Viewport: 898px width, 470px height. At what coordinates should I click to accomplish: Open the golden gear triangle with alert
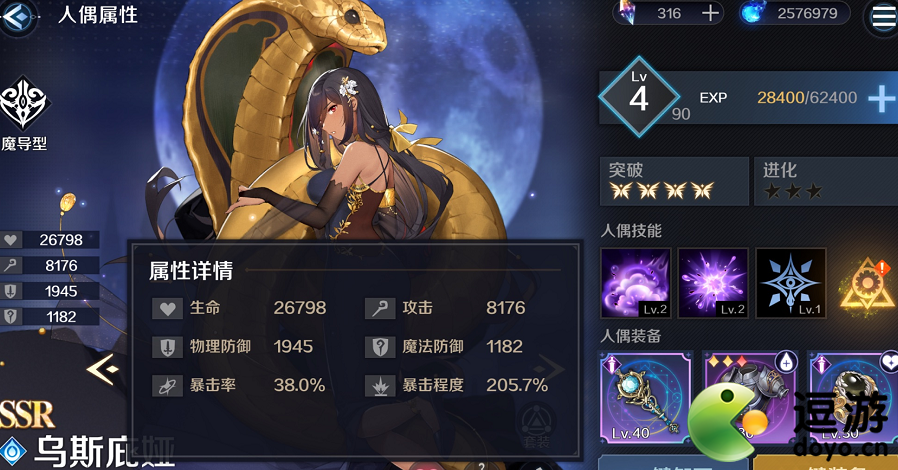click(866, 285)
